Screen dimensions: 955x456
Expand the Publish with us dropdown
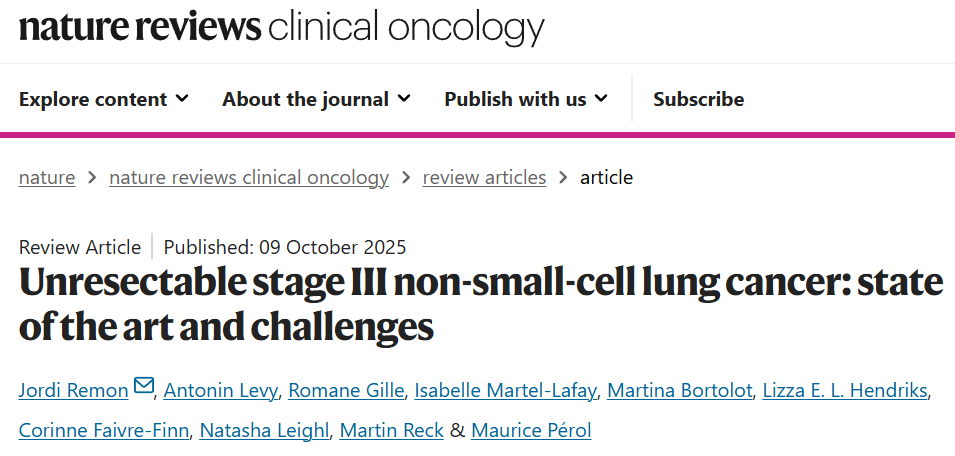[x=526, y=99]
